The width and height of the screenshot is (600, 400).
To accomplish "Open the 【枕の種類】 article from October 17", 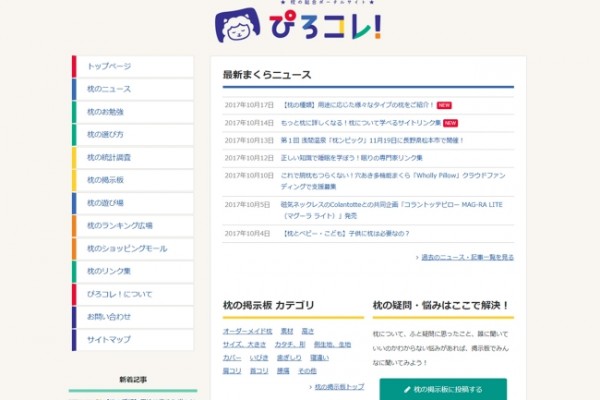I will [357, 105].
